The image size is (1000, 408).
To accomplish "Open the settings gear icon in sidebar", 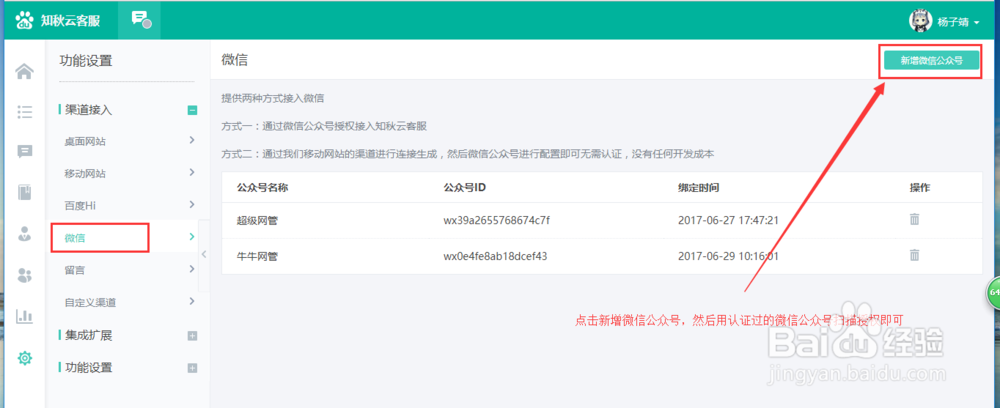I will [x=24, y=358].
